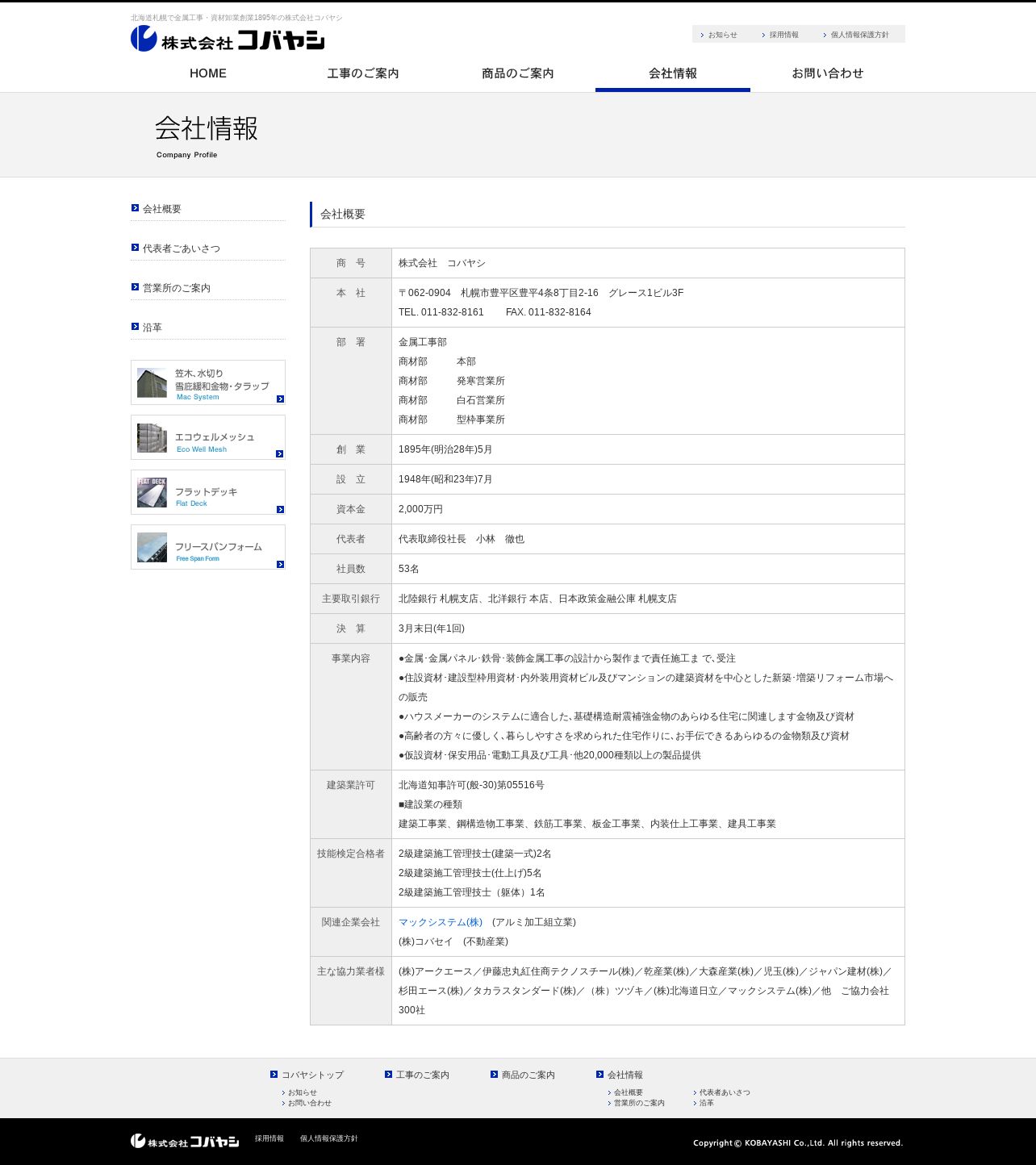Click footer 代表者あいさつ sub-link
The image size is (1036, 1165).
[x=725, y=1092]
